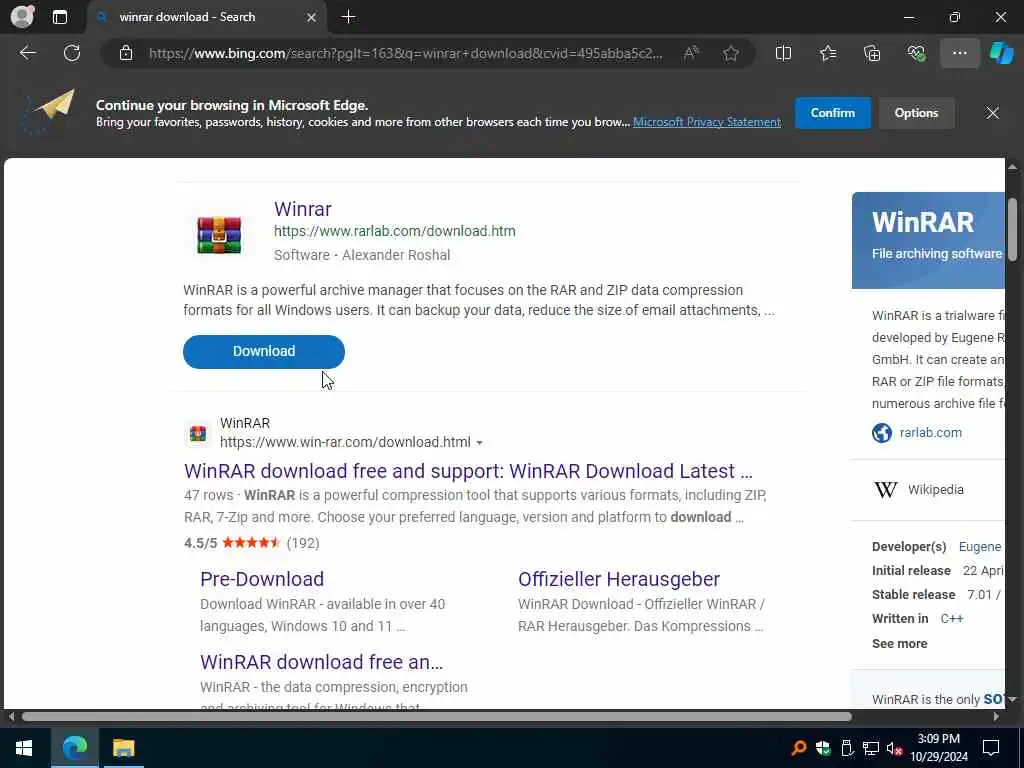1024x768 pixels.
Task: Open Settings and more ellipsis menu
Action: click(959, 53)
